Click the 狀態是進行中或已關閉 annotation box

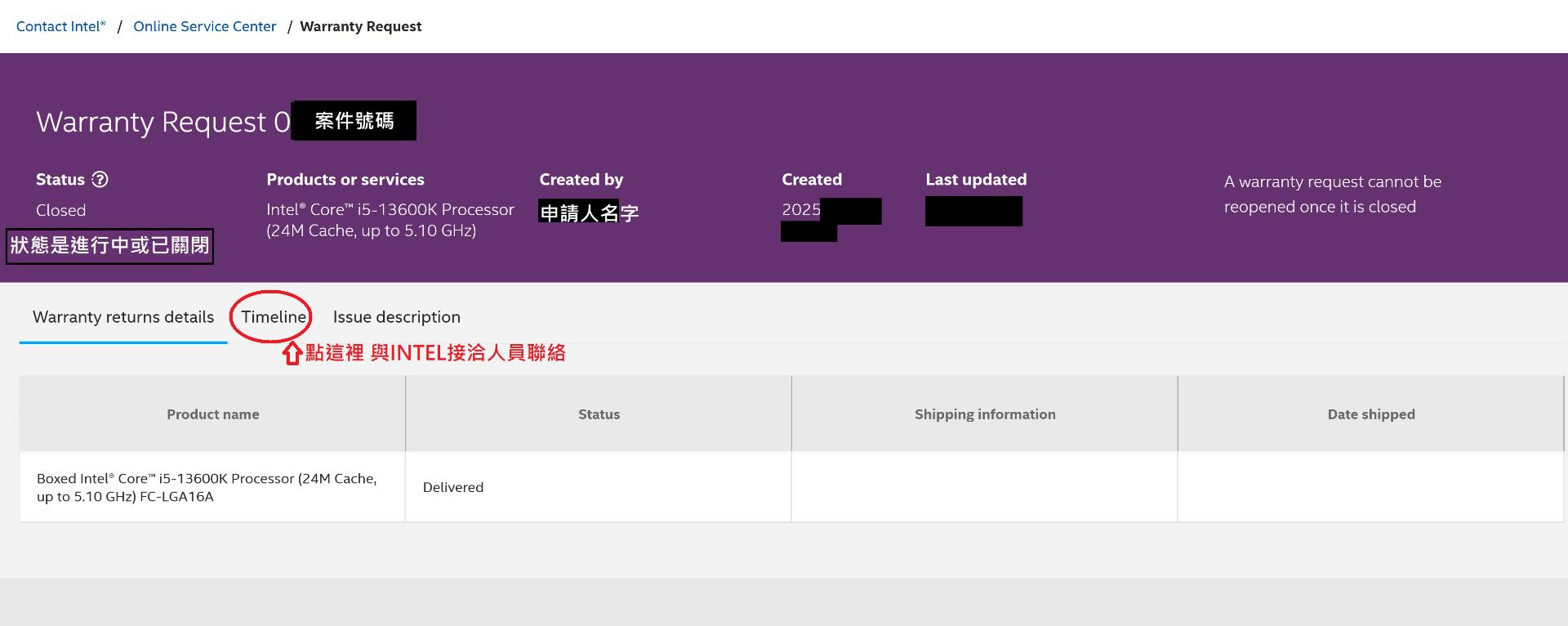click(109, 245)
